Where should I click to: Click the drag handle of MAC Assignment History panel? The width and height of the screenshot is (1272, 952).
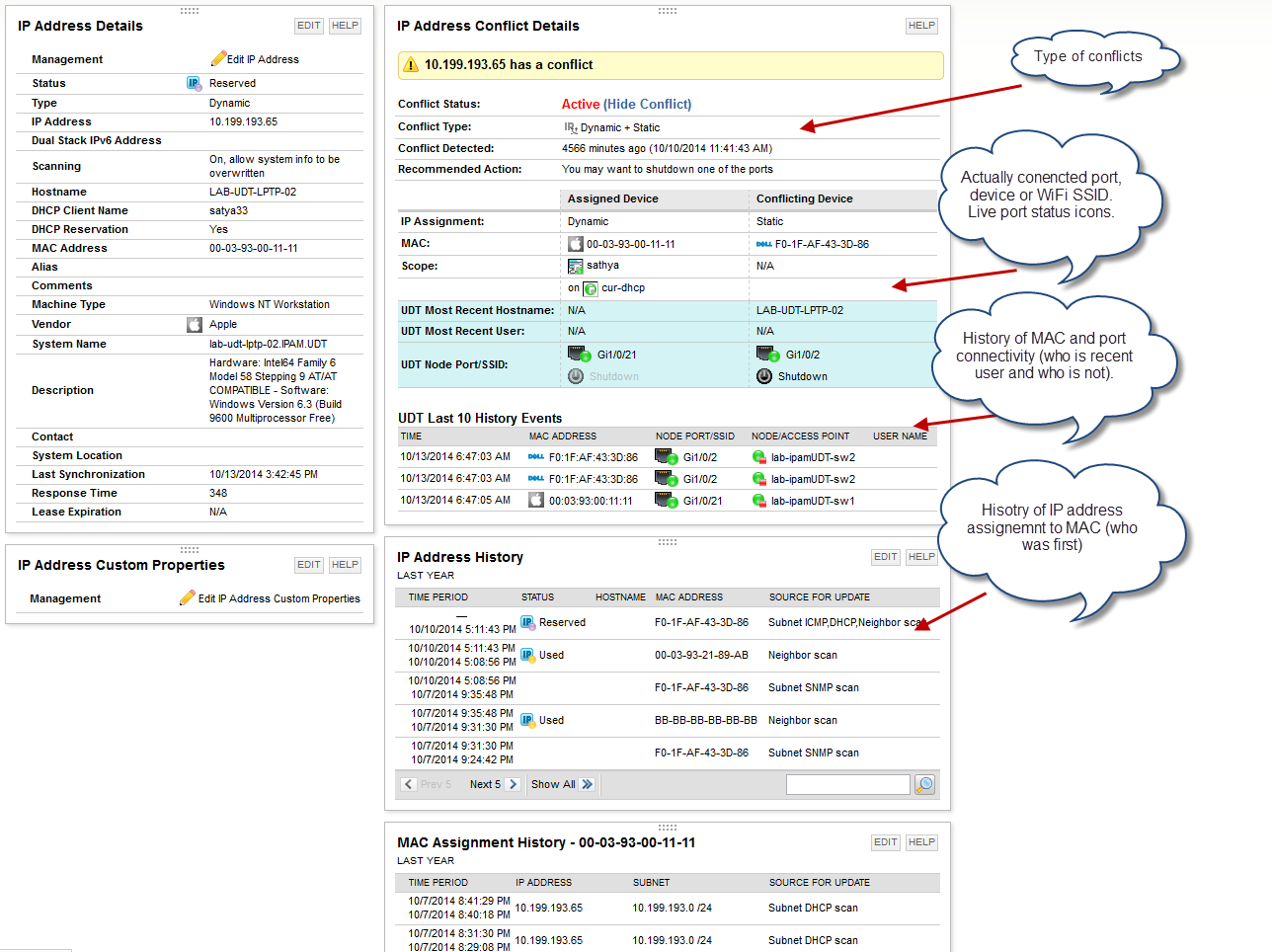pyautogui.click(x=668, y=828)
